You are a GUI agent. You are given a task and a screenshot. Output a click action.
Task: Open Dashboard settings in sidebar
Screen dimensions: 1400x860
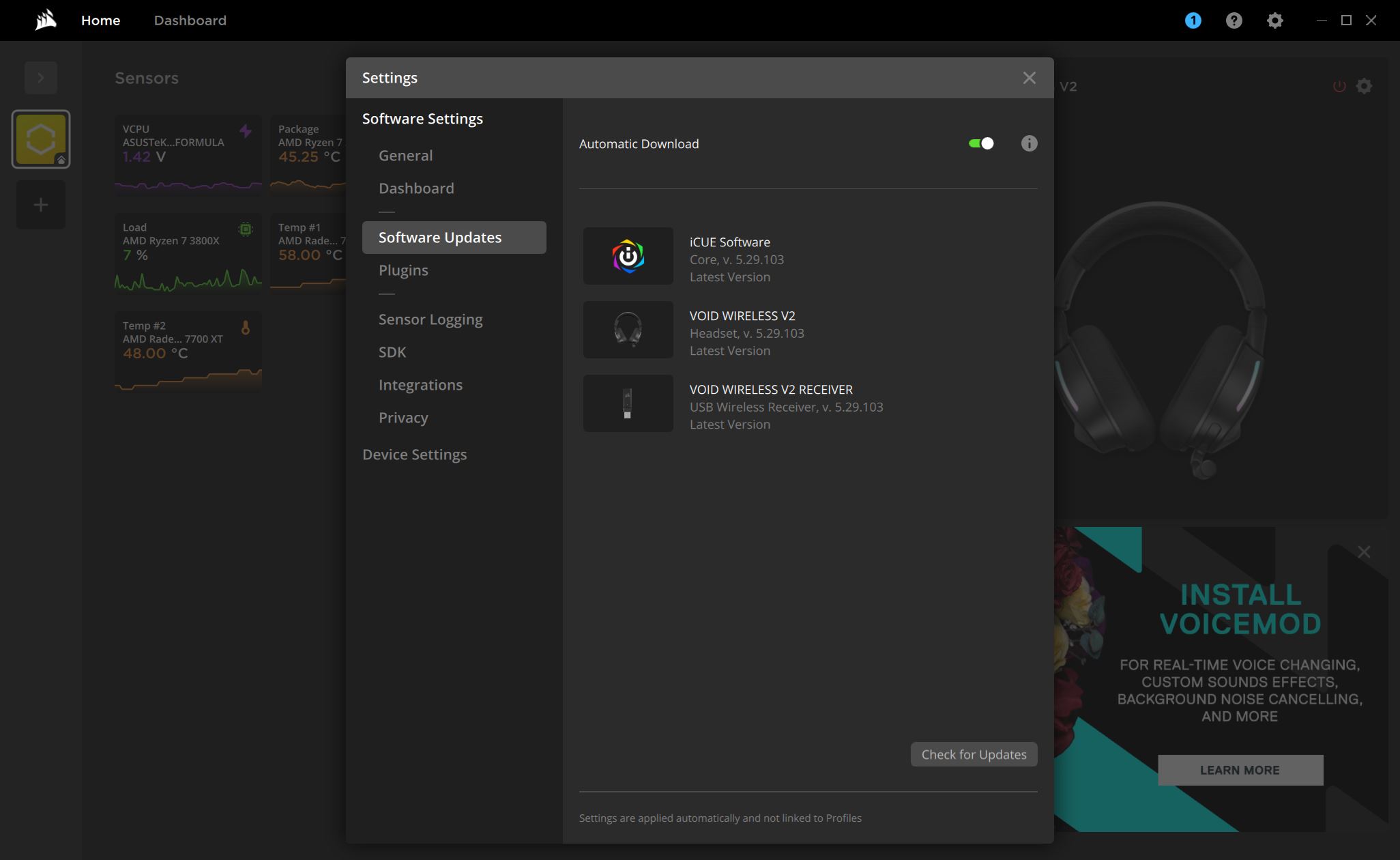pyautogui.click(x=416, y=188)
